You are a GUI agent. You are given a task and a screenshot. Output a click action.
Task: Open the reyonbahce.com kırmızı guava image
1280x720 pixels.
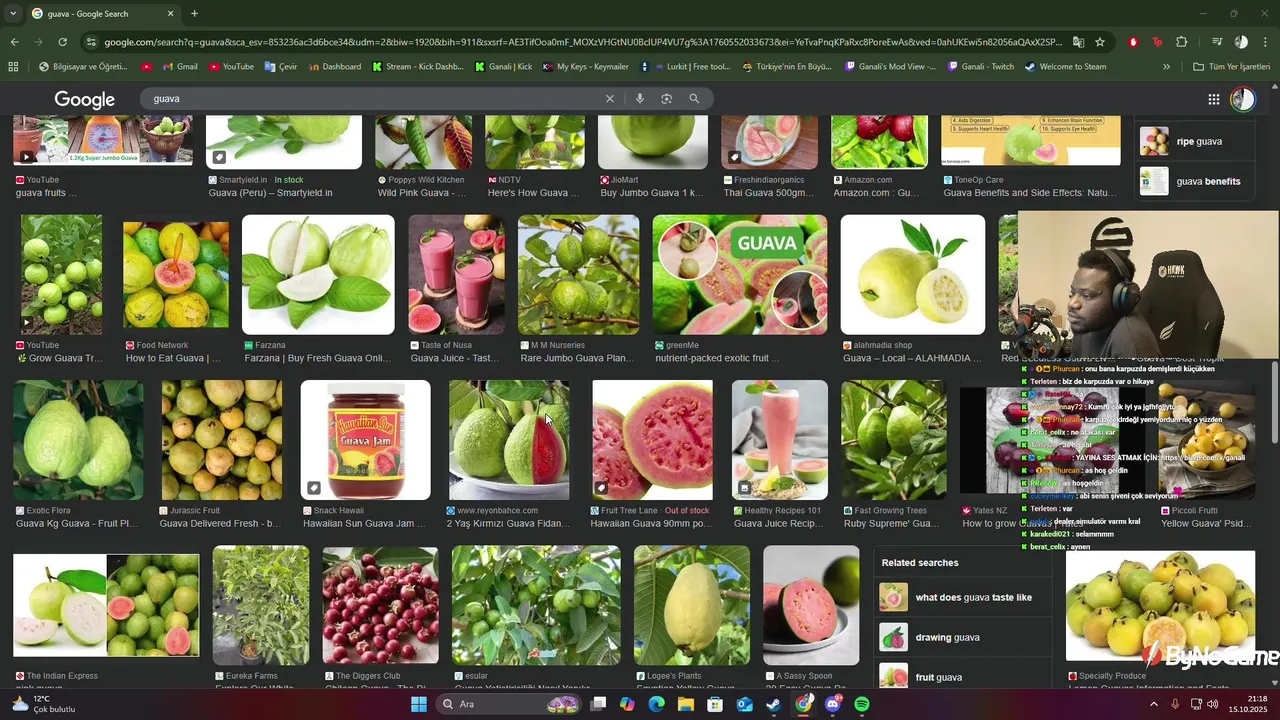509,440
